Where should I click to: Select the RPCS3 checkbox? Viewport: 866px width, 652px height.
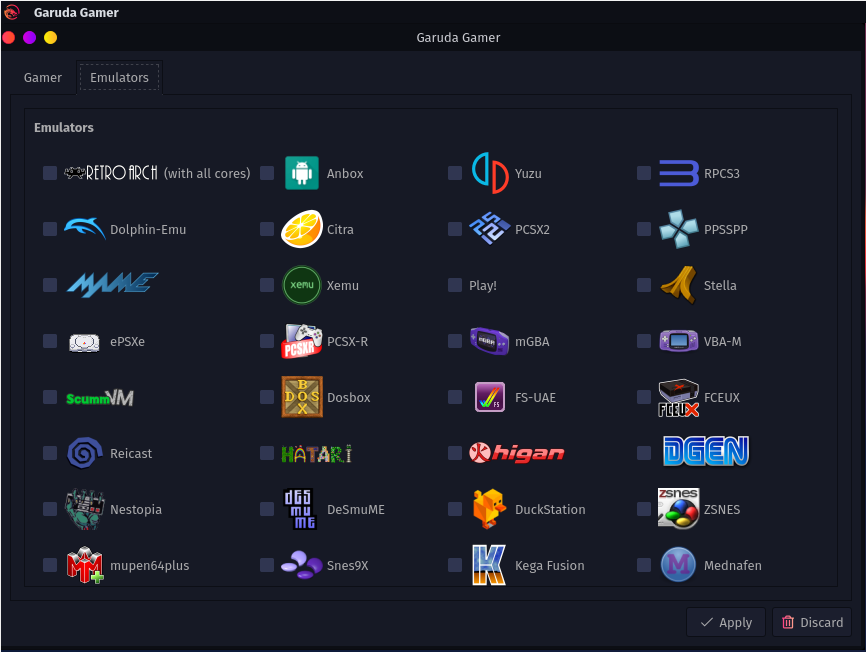[643, 173]
